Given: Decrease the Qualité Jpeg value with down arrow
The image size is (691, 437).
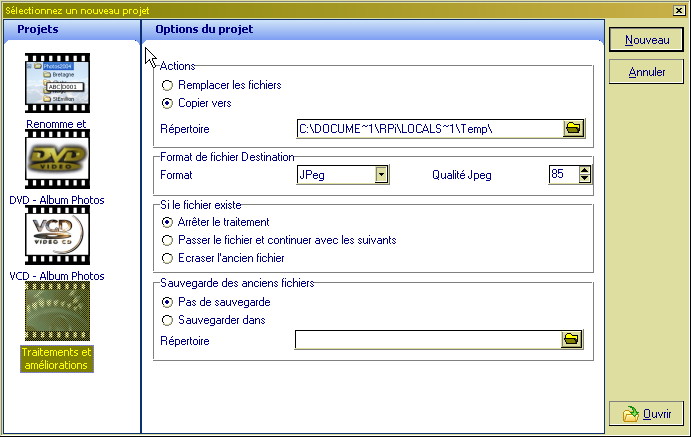Looking at the screenshot, I should tap(585, 180).
